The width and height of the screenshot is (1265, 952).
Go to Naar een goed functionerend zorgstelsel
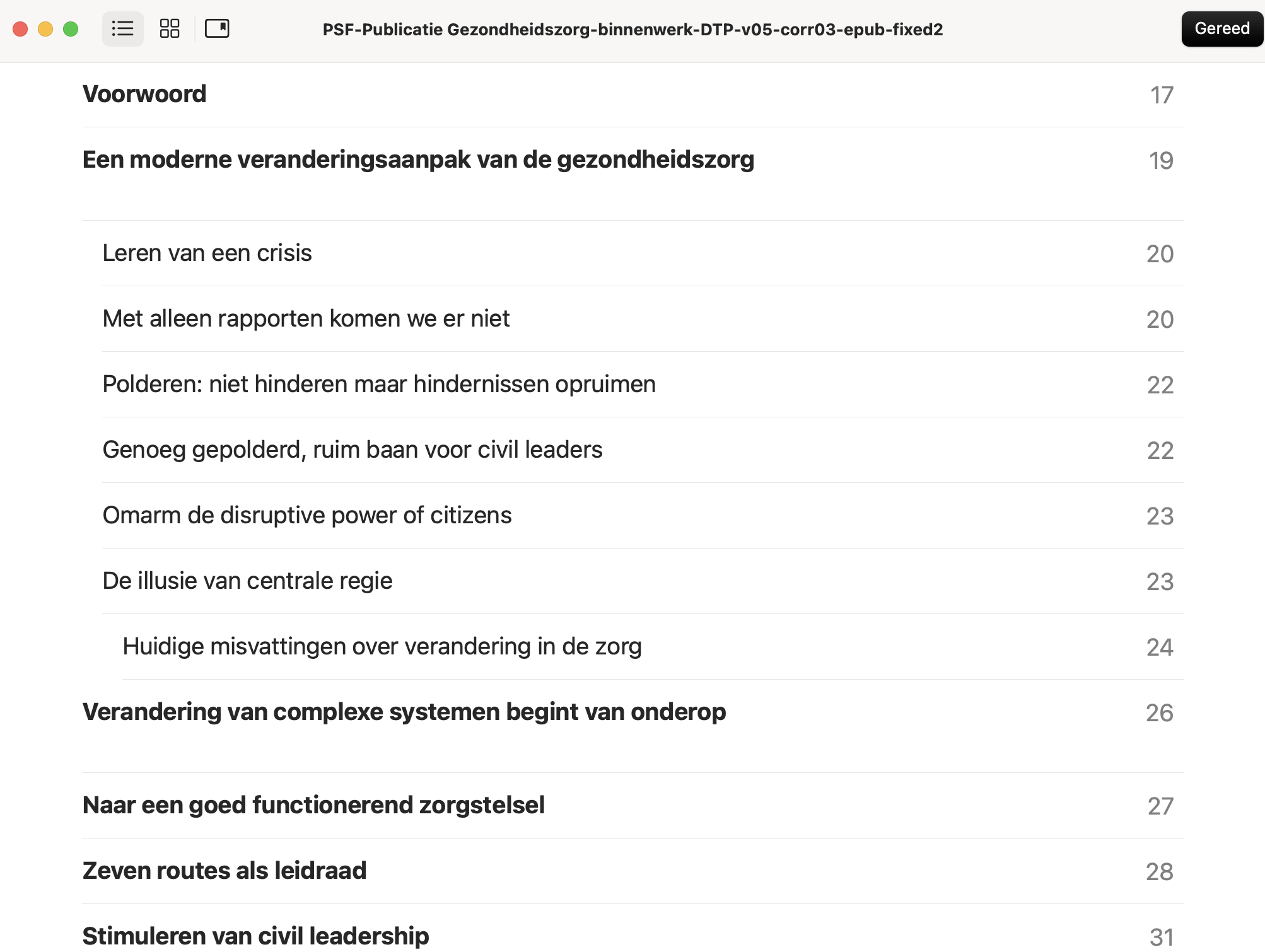click(x=313, y=806)
